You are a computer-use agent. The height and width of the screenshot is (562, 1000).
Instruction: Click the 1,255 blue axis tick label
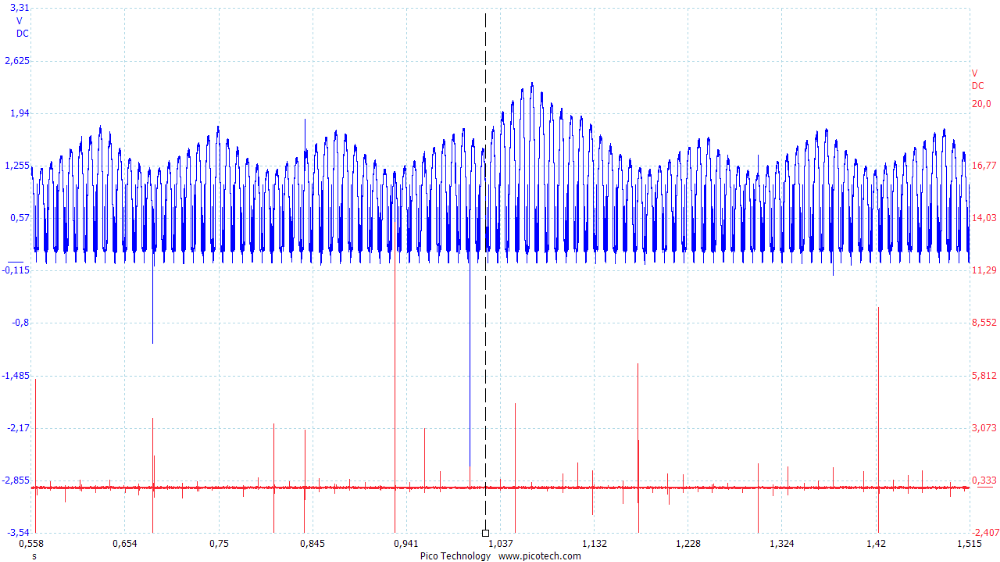click(x=17, y=165)
